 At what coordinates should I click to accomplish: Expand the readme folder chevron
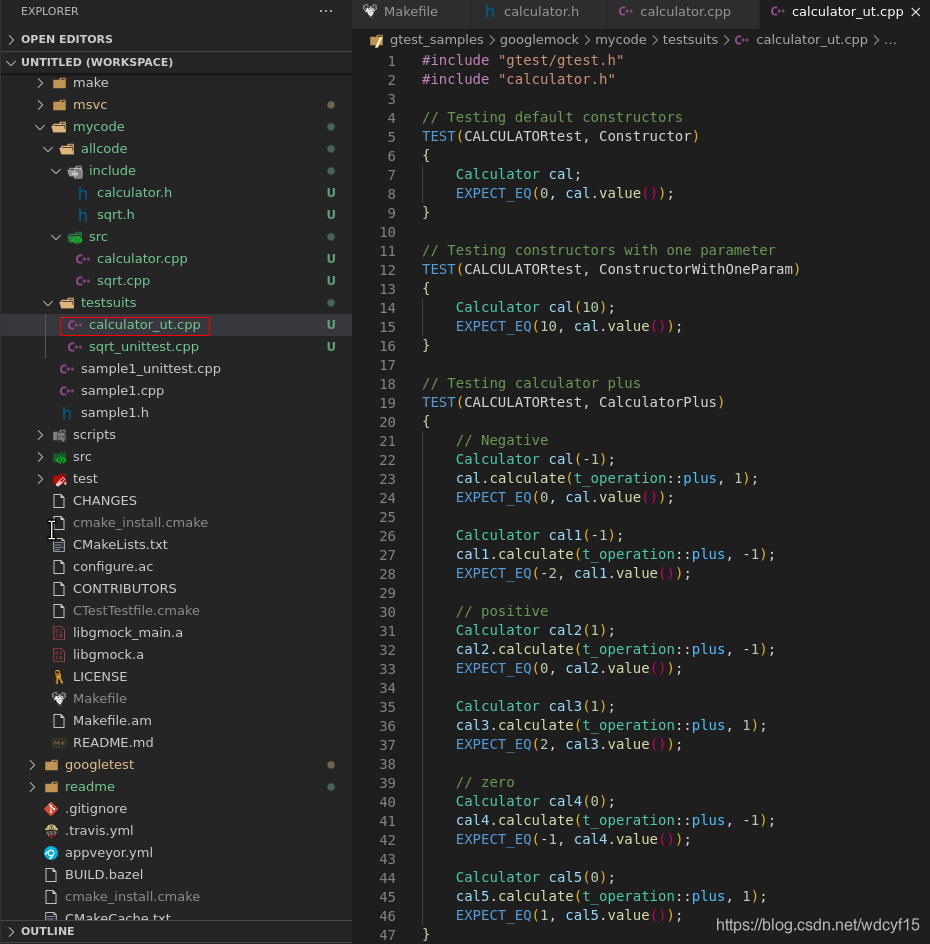[x=33, y=787]
